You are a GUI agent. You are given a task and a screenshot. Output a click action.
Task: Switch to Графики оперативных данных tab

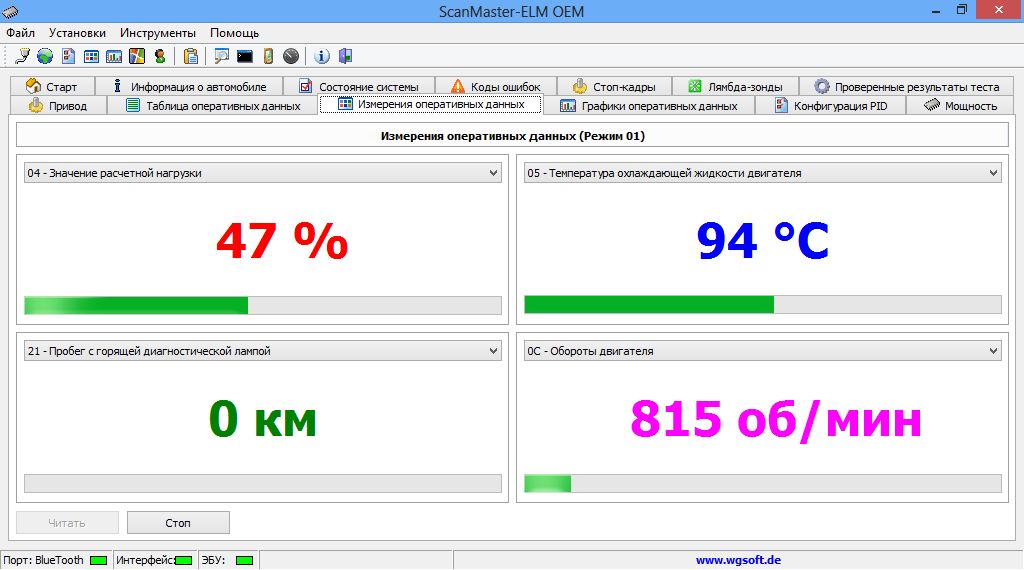pos(648,106)
